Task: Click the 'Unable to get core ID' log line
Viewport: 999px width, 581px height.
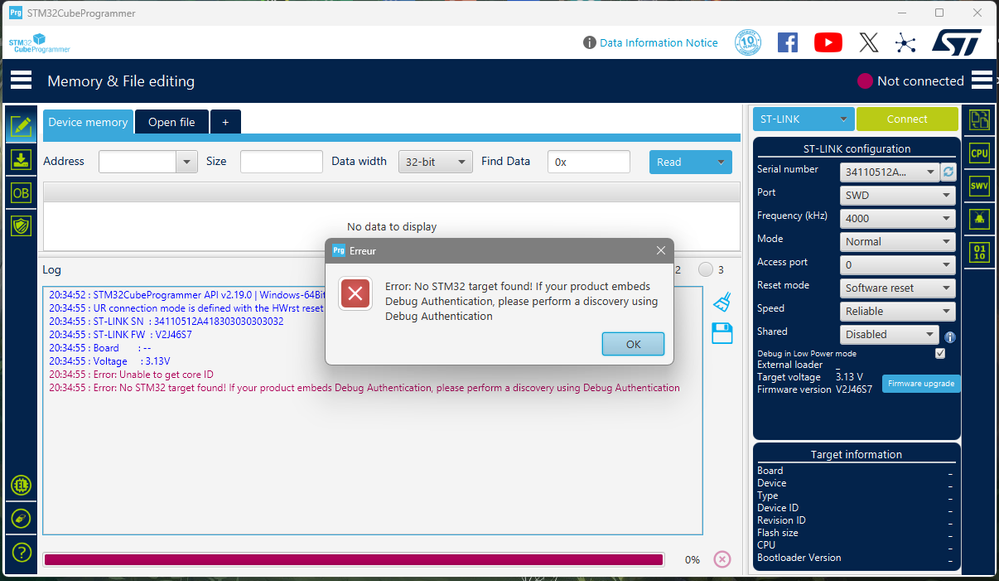Action: [131, 375]
